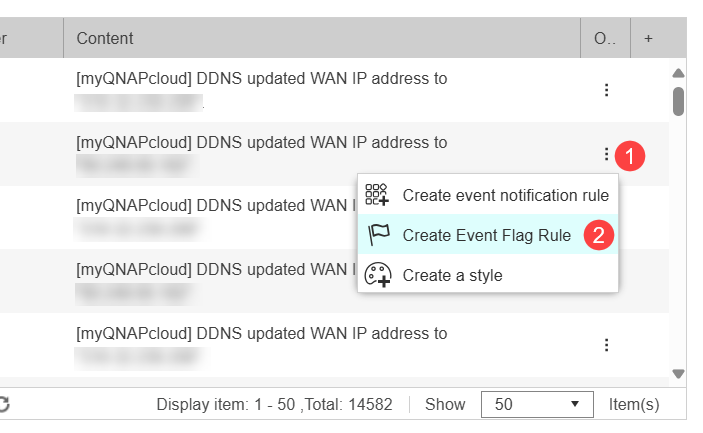Select the second DDNS updated log entry
This screenshot has width=703, height=433.
[x=261, y=143]
